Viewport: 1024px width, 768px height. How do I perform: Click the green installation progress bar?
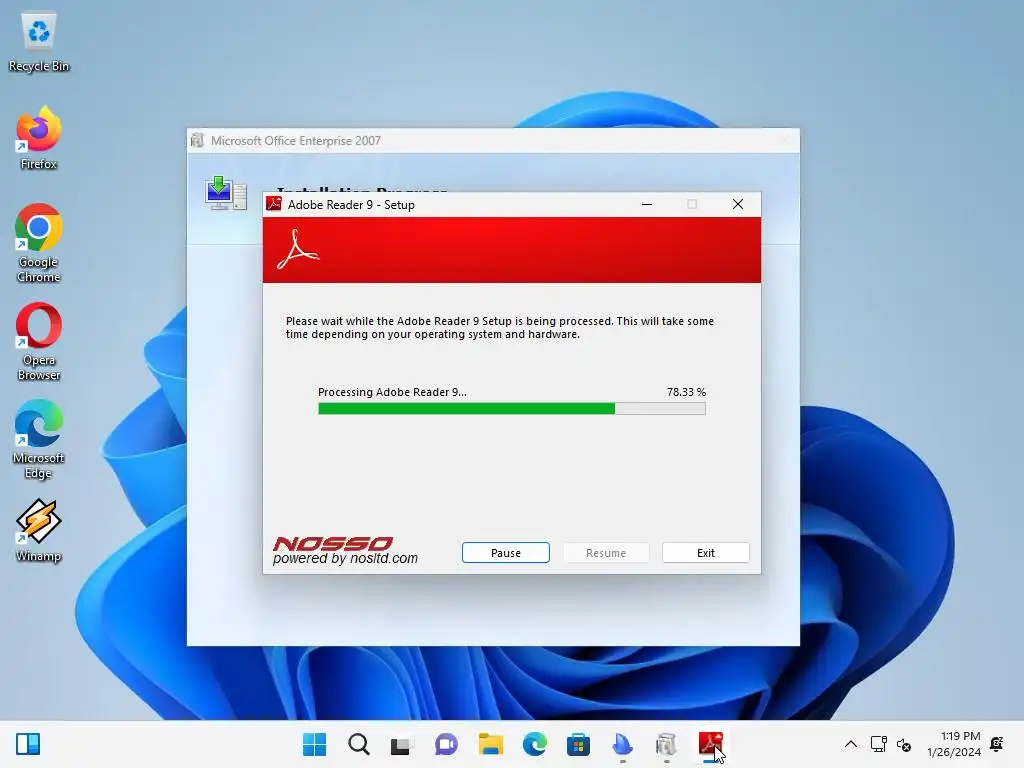pos(511,409)
